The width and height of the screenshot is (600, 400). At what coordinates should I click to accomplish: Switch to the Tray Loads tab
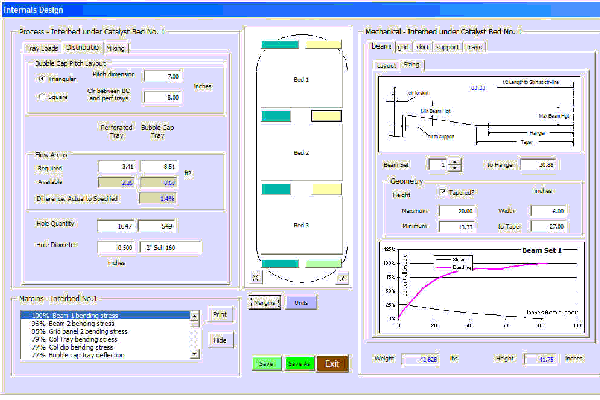[40, 47]
